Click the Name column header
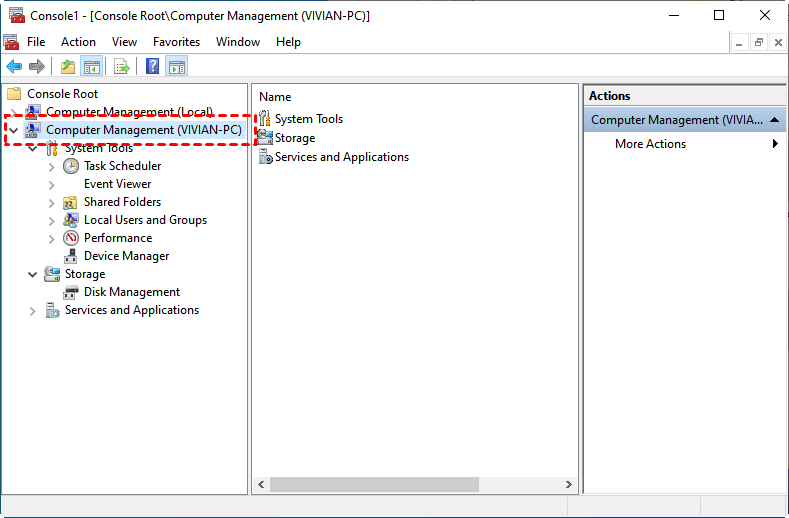Screen dimensions: 789x518 (x=275, y=97)
